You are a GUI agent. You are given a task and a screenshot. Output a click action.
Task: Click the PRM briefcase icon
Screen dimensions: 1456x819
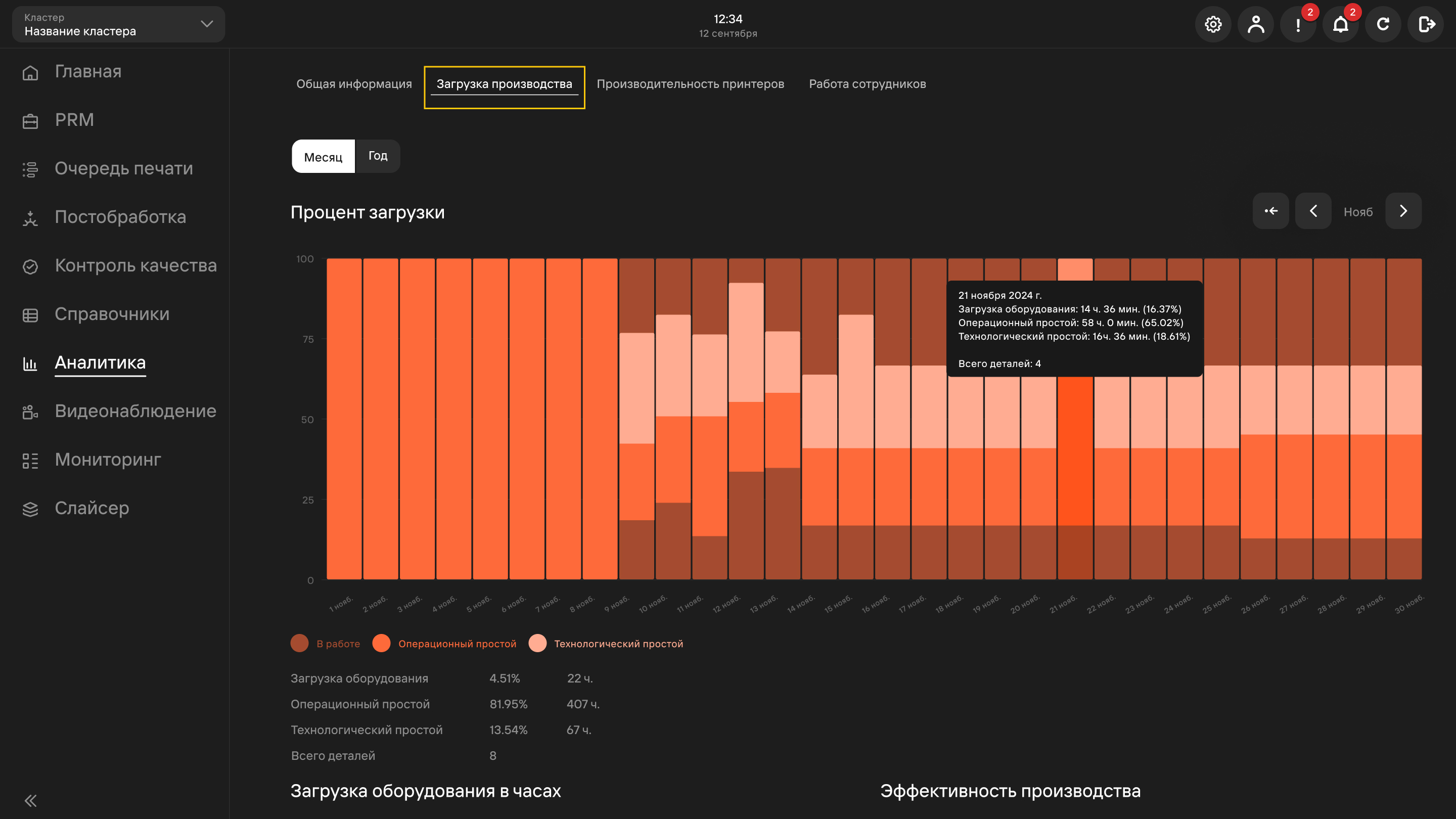pyautogui.click(x=30, y=121)
